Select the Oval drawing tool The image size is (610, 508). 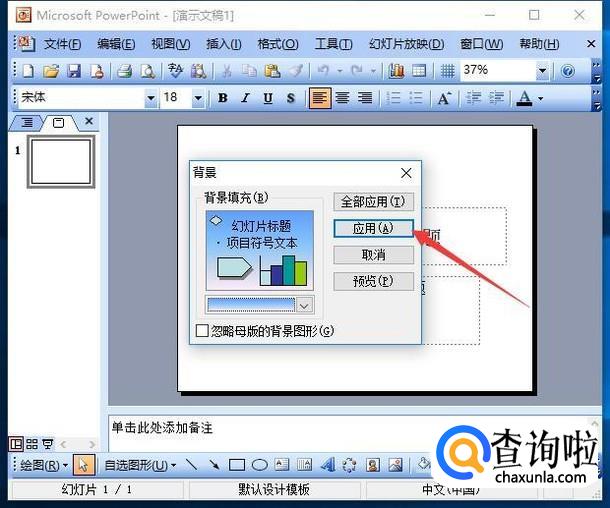(x=259, y=465)
